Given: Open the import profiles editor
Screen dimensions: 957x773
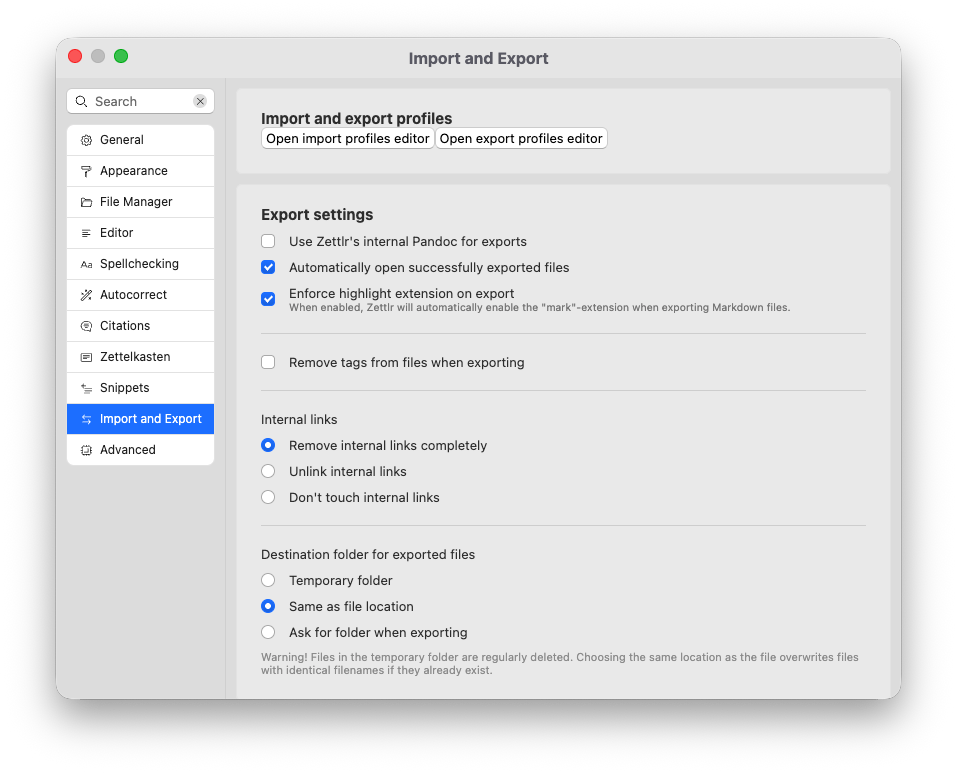Looking at the screenshot, I should 347,138.
